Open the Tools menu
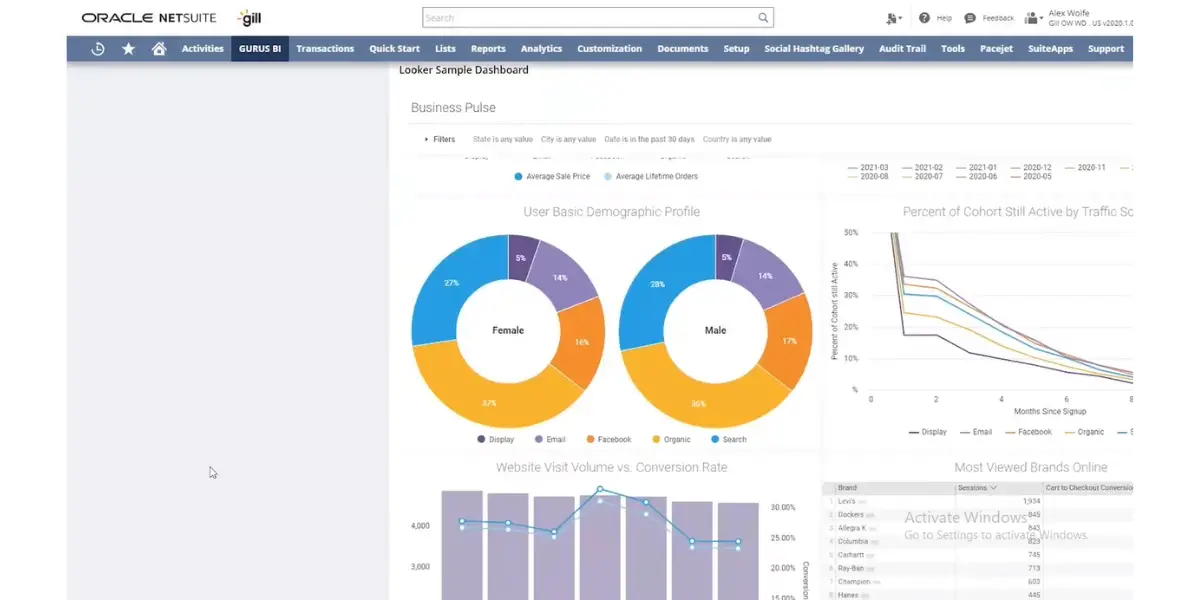Viewport: 1200px width, 600px height. pos(953,48)
